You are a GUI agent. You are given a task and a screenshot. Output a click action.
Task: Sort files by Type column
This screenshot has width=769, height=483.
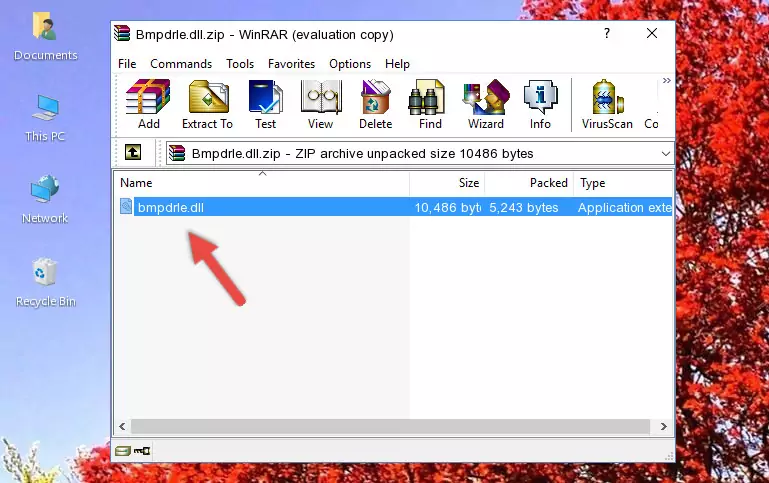pos(623,183)
